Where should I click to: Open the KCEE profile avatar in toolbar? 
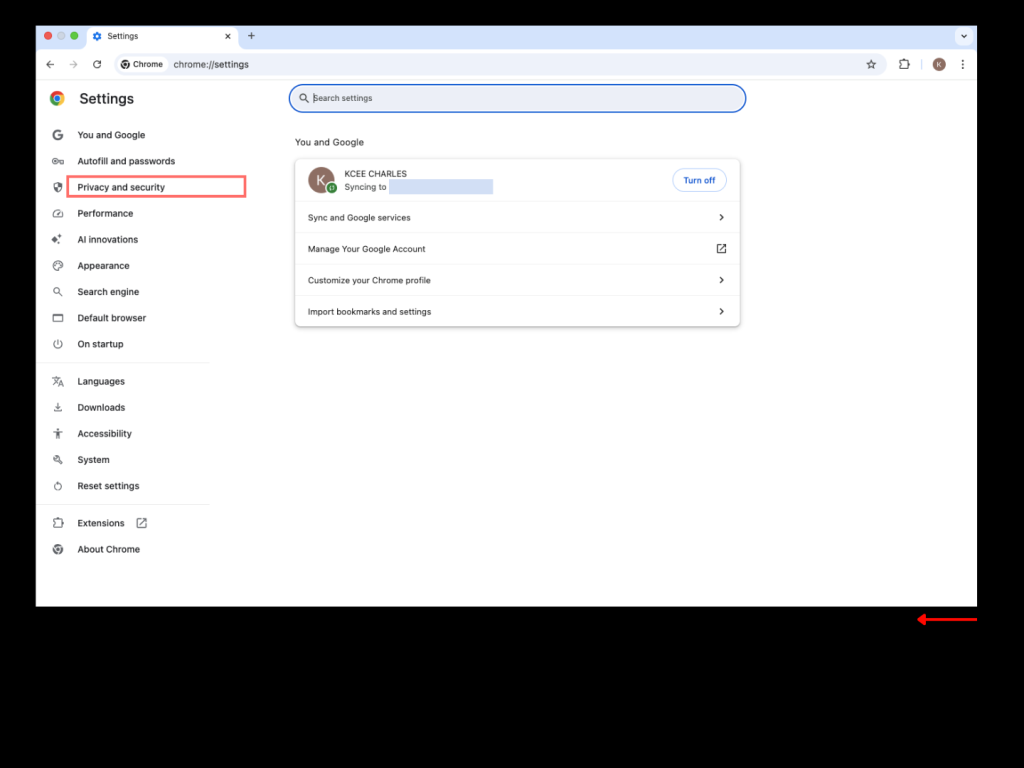938,64
